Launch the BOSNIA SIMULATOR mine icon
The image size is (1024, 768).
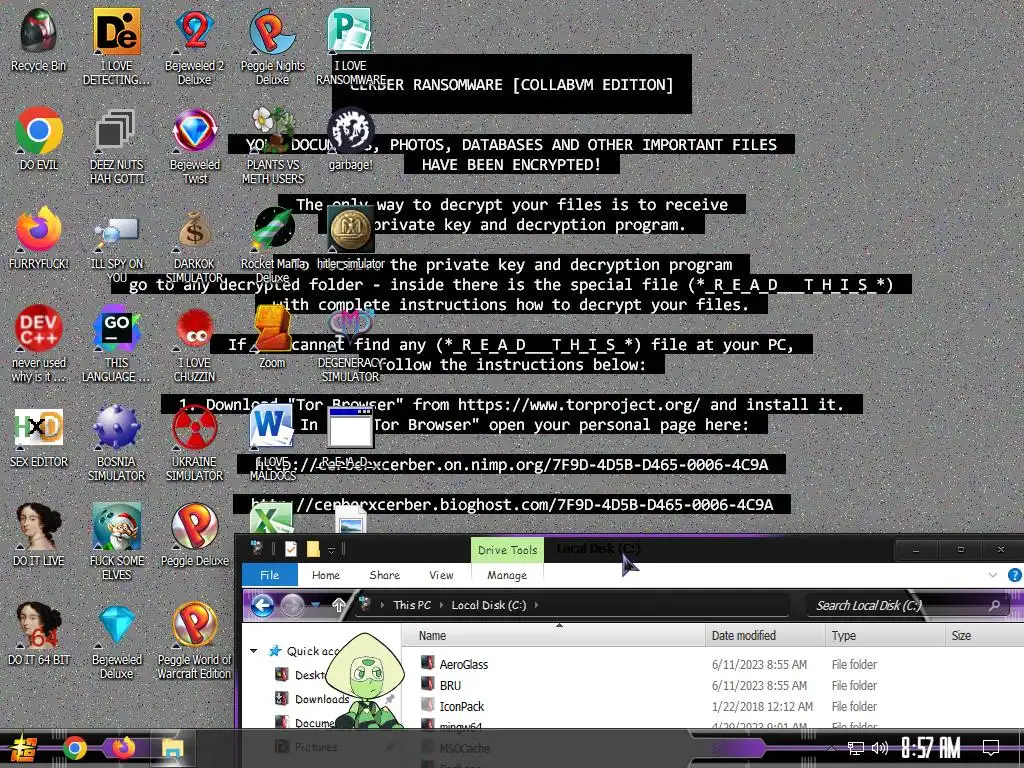(x=116, y=443)
